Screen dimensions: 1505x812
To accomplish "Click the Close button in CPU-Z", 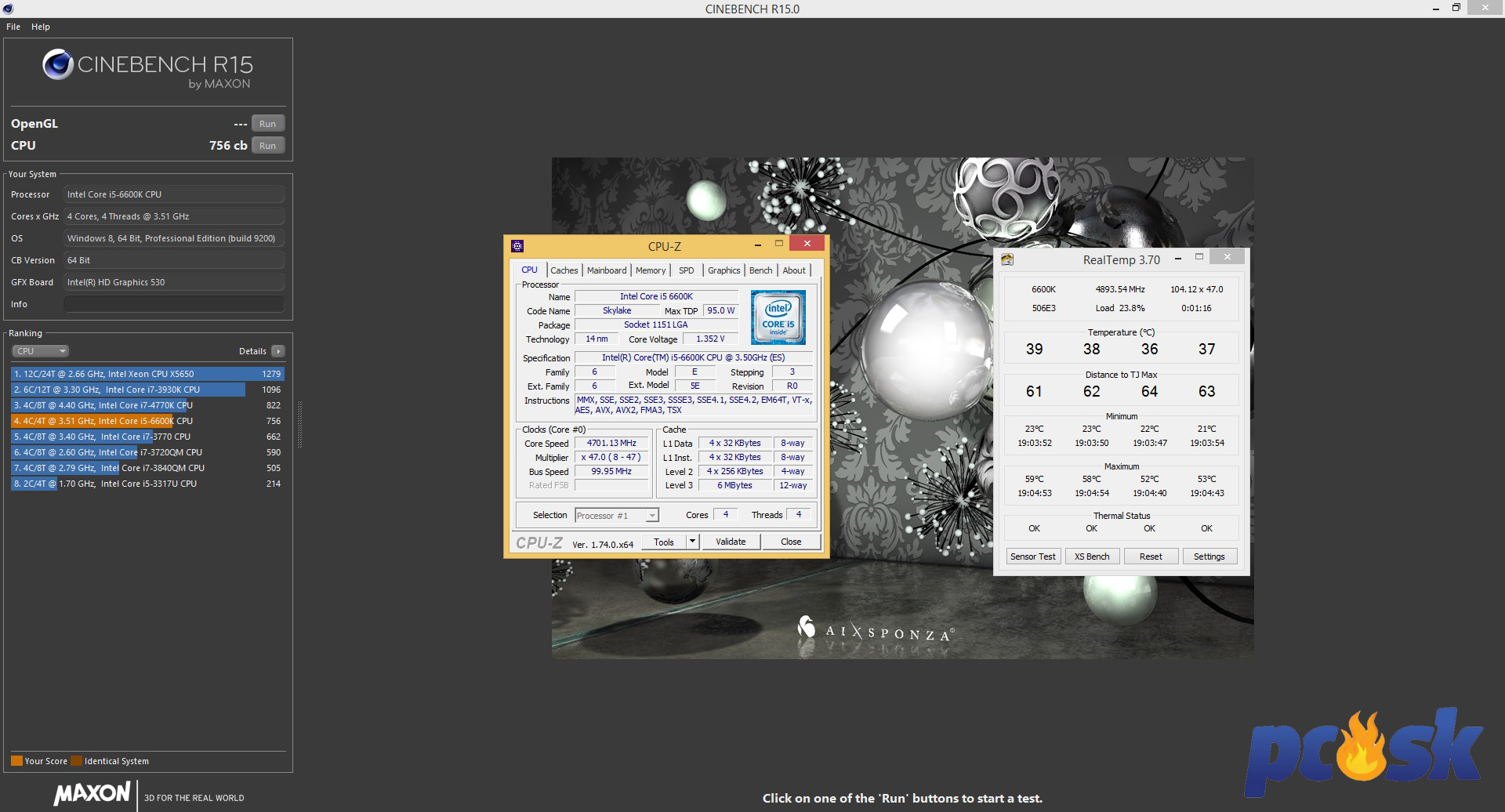I will click(x=791, y=542).
